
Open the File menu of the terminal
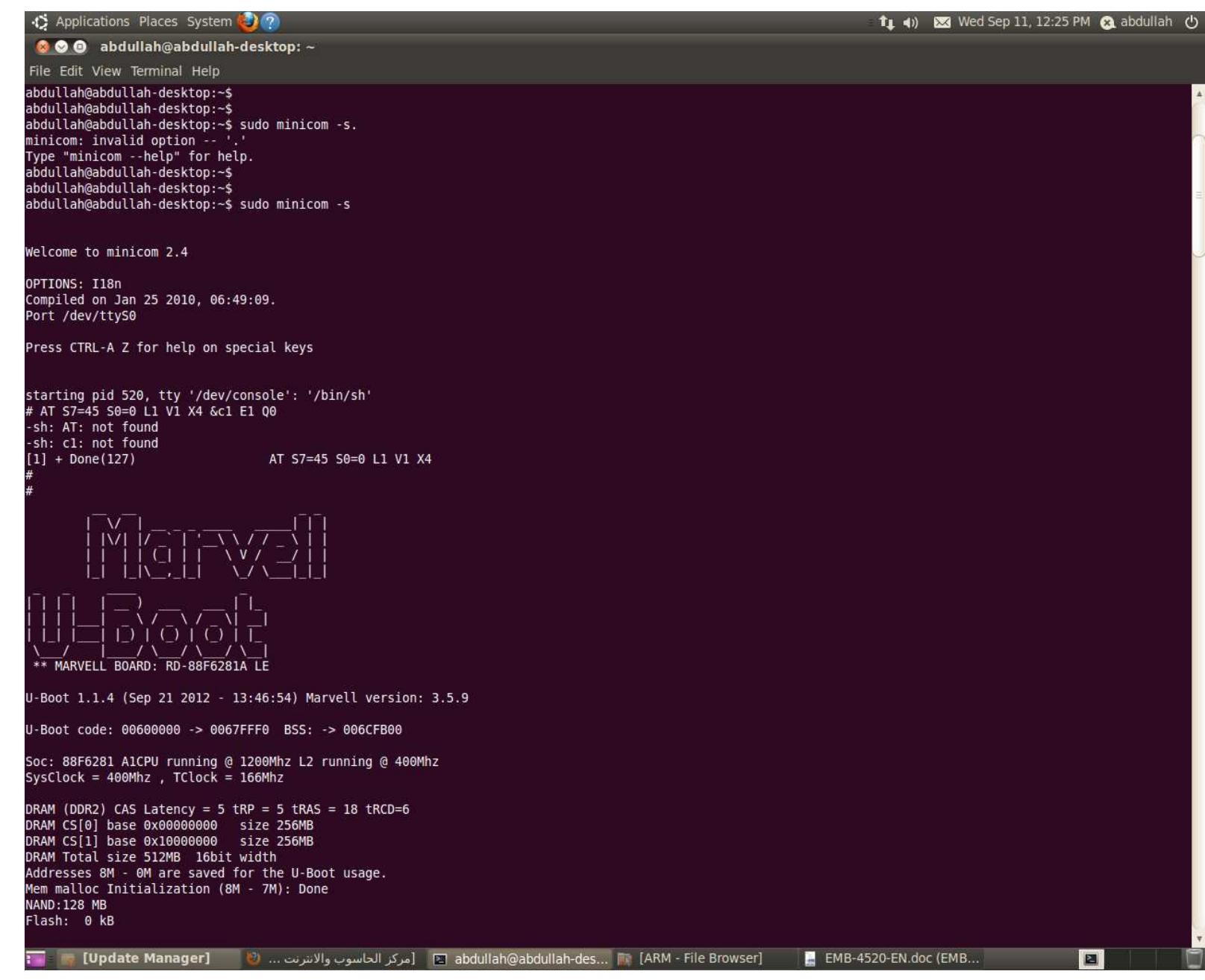click(39, 71)
